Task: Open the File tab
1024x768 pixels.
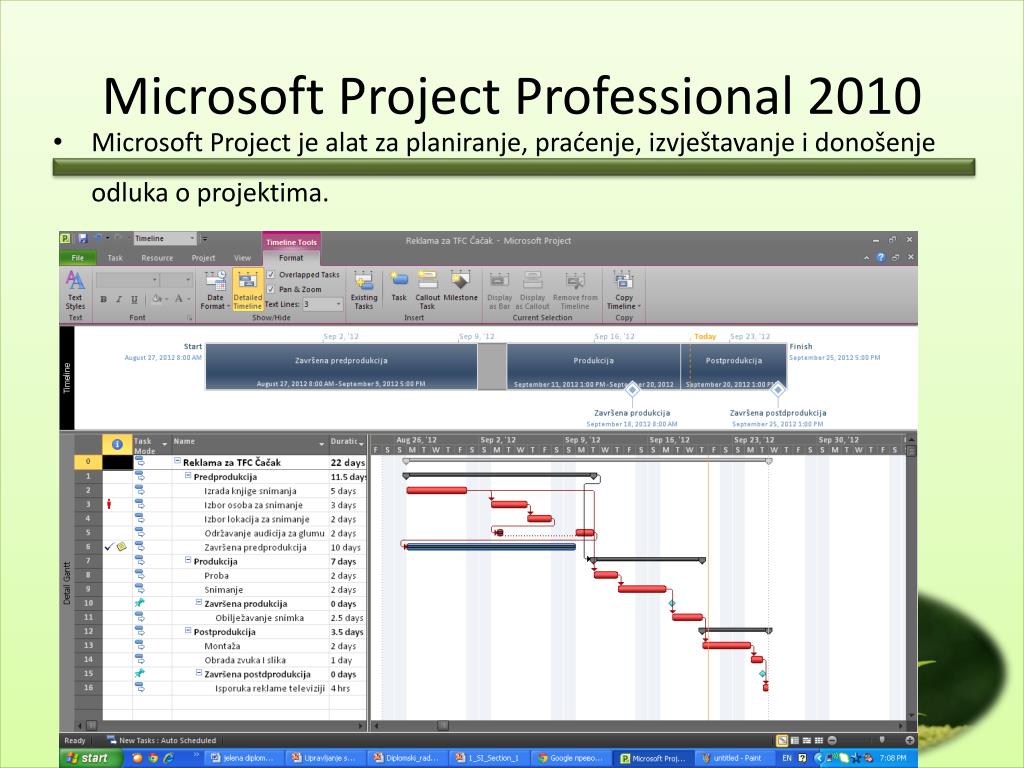Action: pos(78,258)
